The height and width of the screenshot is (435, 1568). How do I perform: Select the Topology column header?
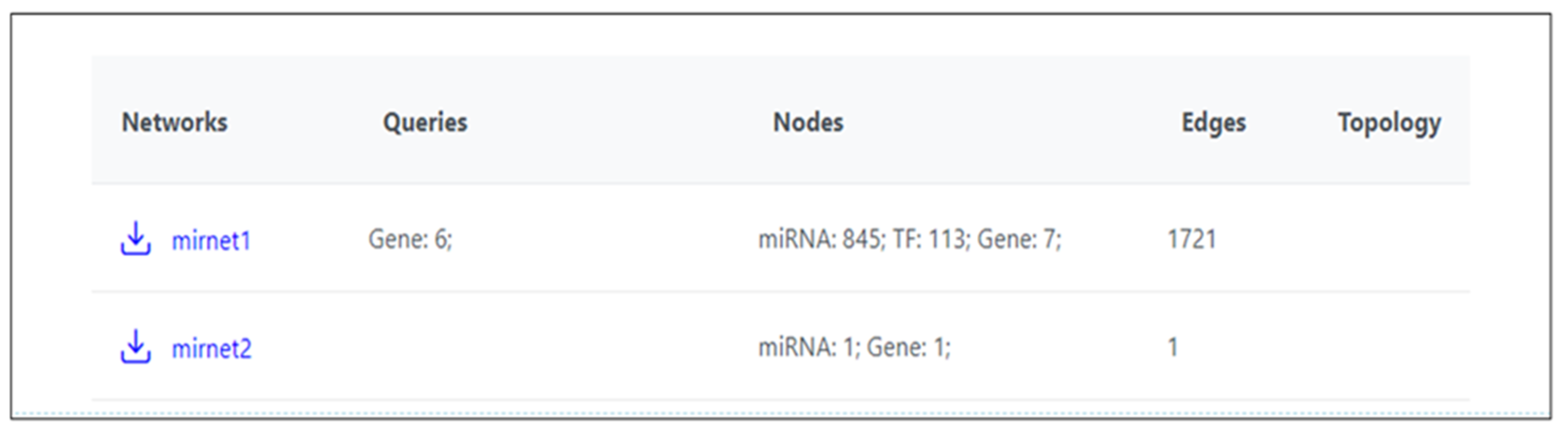[x=1389, y=123]
